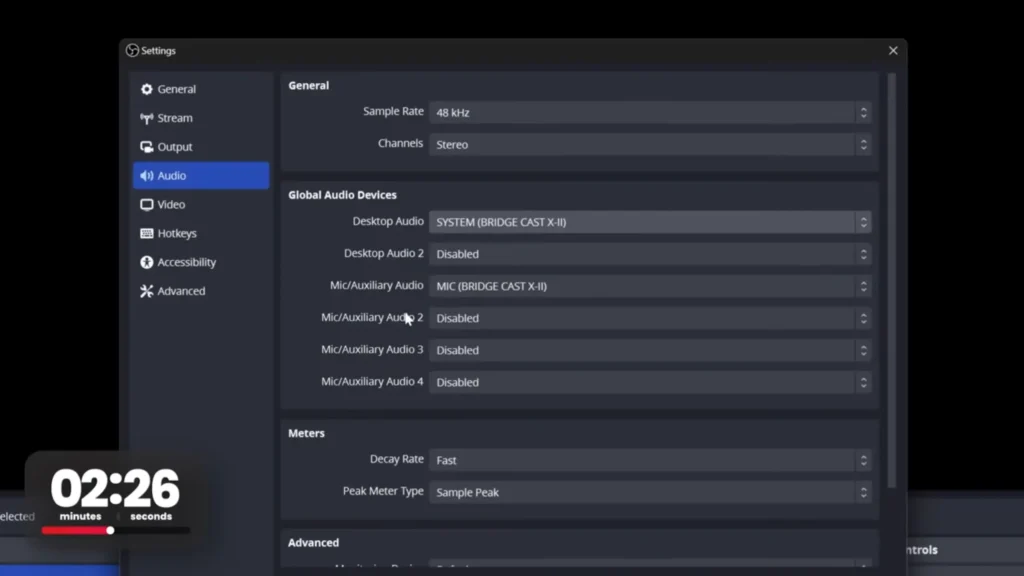Click the General gear icon in sidebar

coord(146,89)
